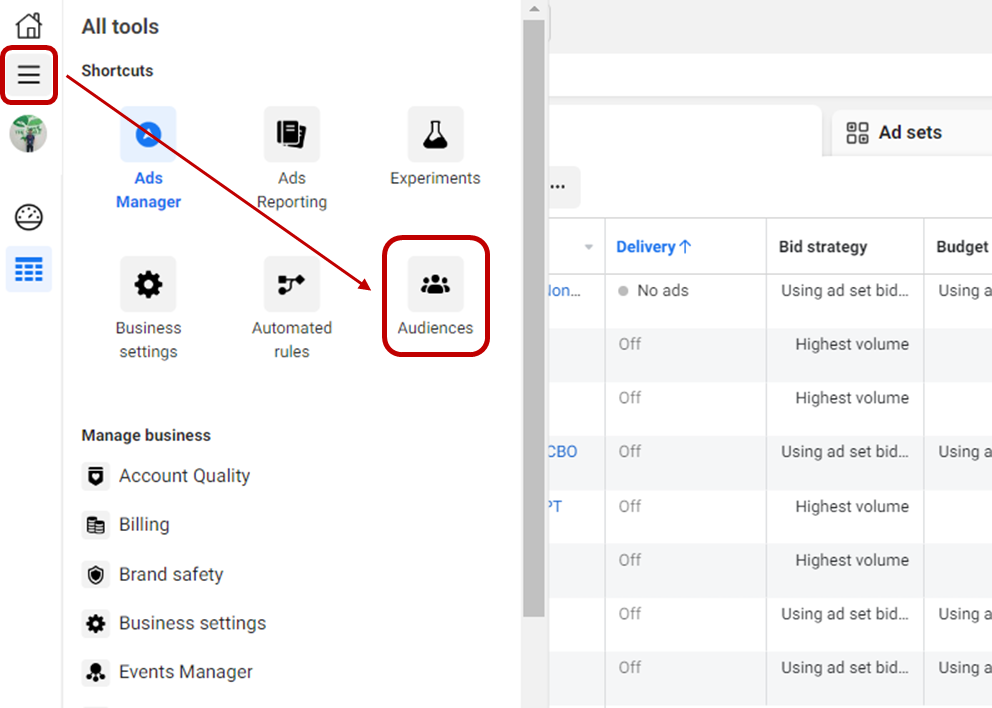Select the Bid strategy column header
992x708 pixels.
pos(822,247)
